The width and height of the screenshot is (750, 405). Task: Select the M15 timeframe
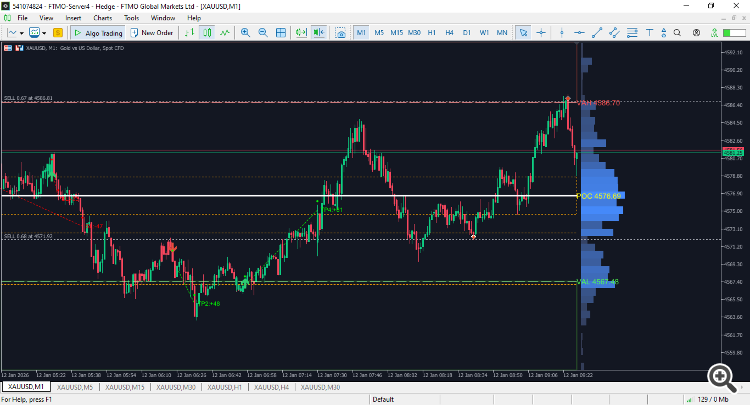pos(397,33)
